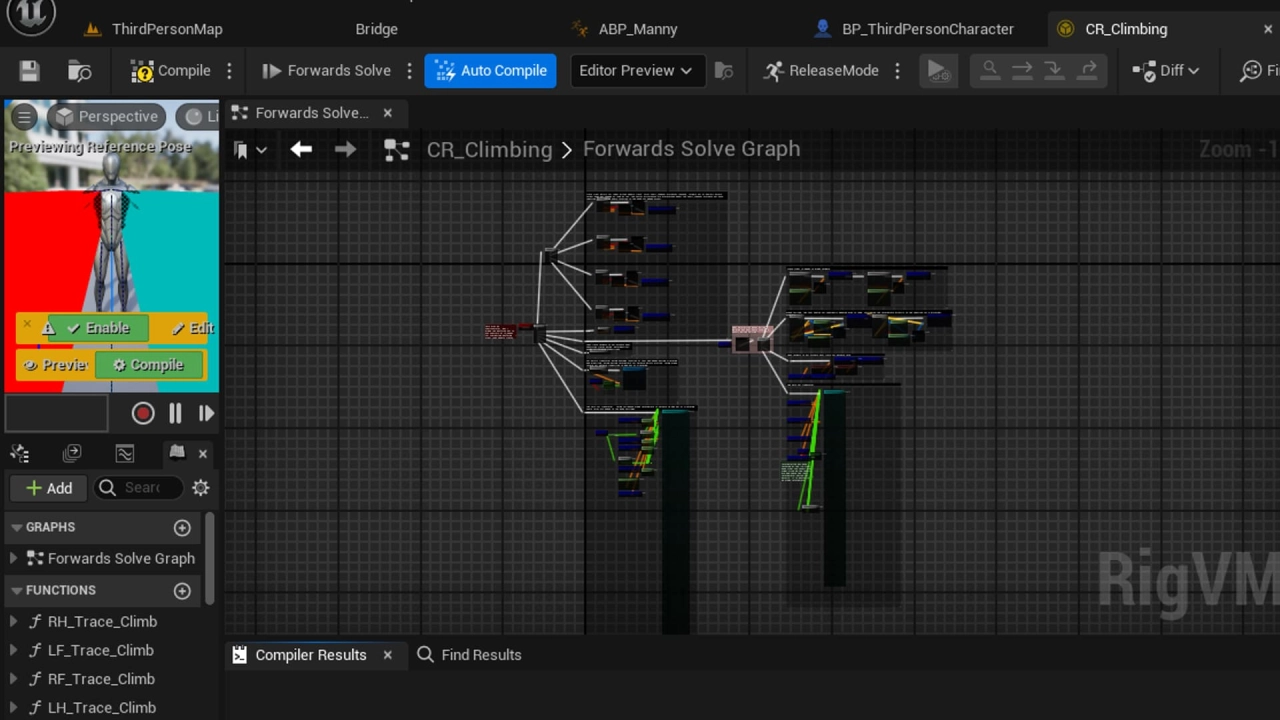The width and height of the screenshot is (1280, 720).
Task: Add new function with FUNCTIONS plus icon
Action: pos(182,590)
